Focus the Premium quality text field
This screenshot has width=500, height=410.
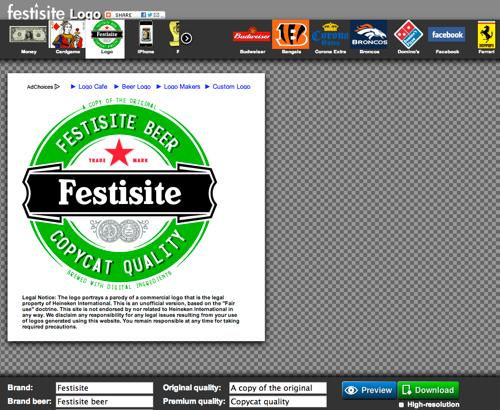coord(278,401)
